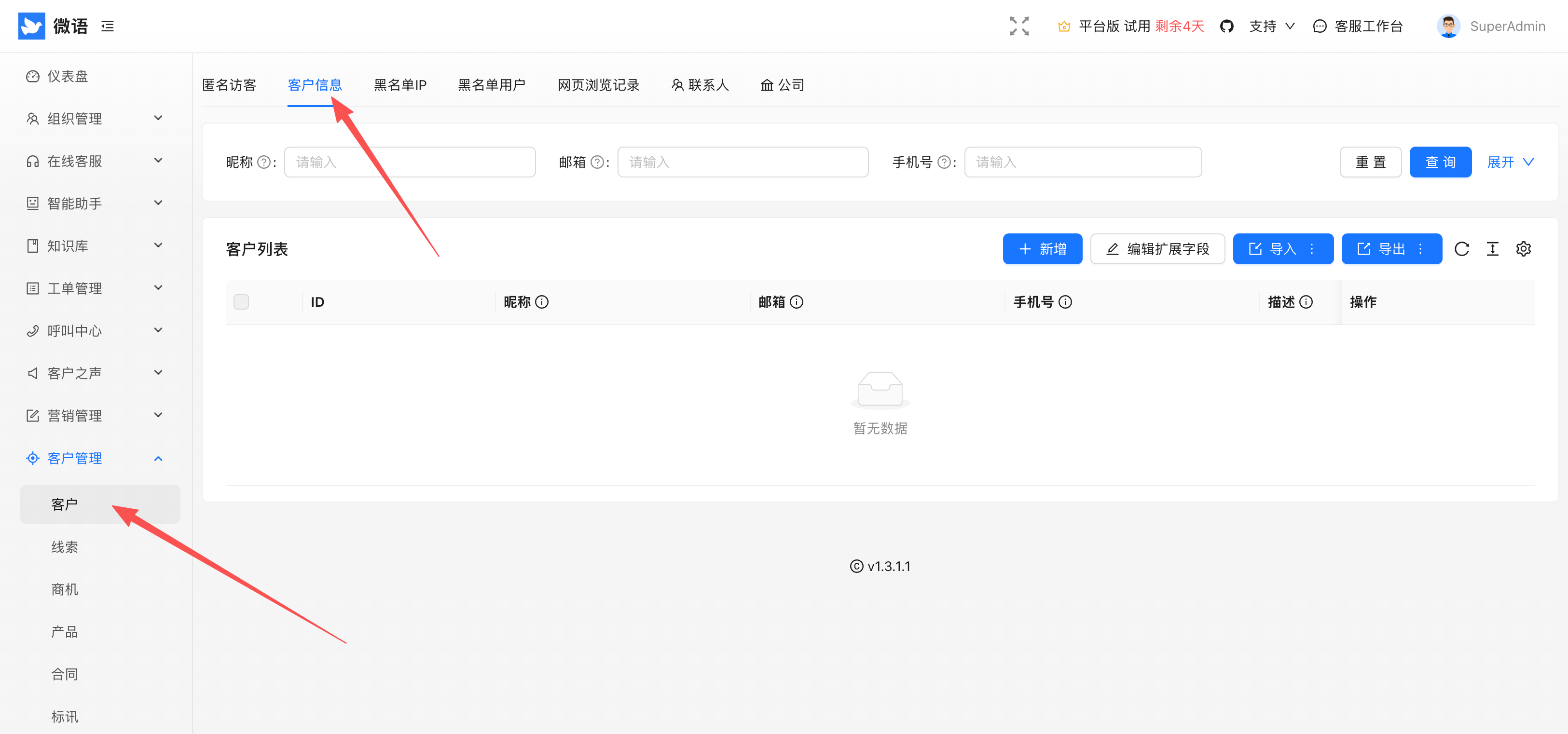The image size is (1568, 734).
Task: Toggle the select-all checkbox in table header
Action: 241,302
